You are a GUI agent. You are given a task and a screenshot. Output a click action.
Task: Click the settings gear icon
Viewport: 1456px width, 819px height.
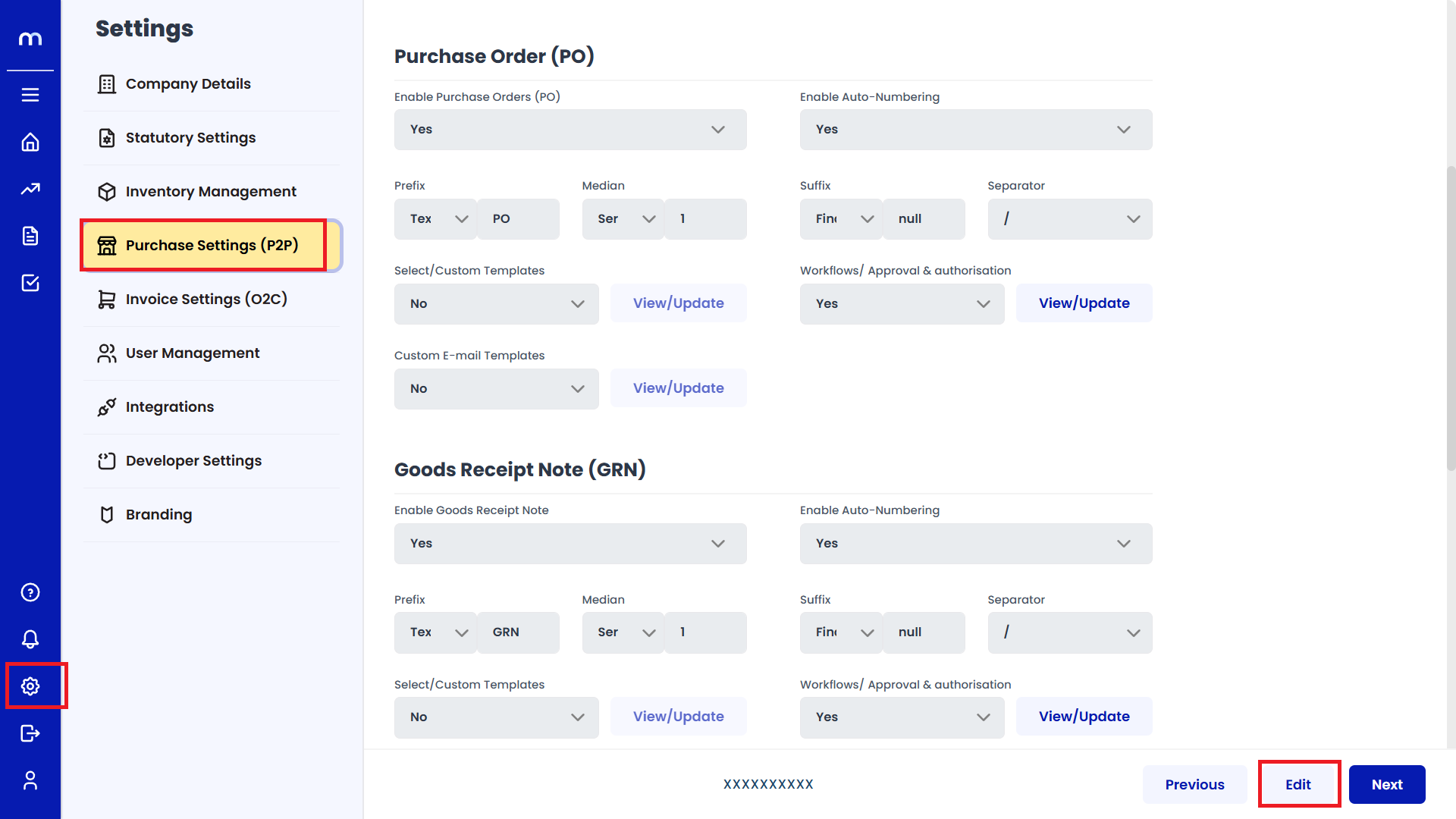coord(30,686)
